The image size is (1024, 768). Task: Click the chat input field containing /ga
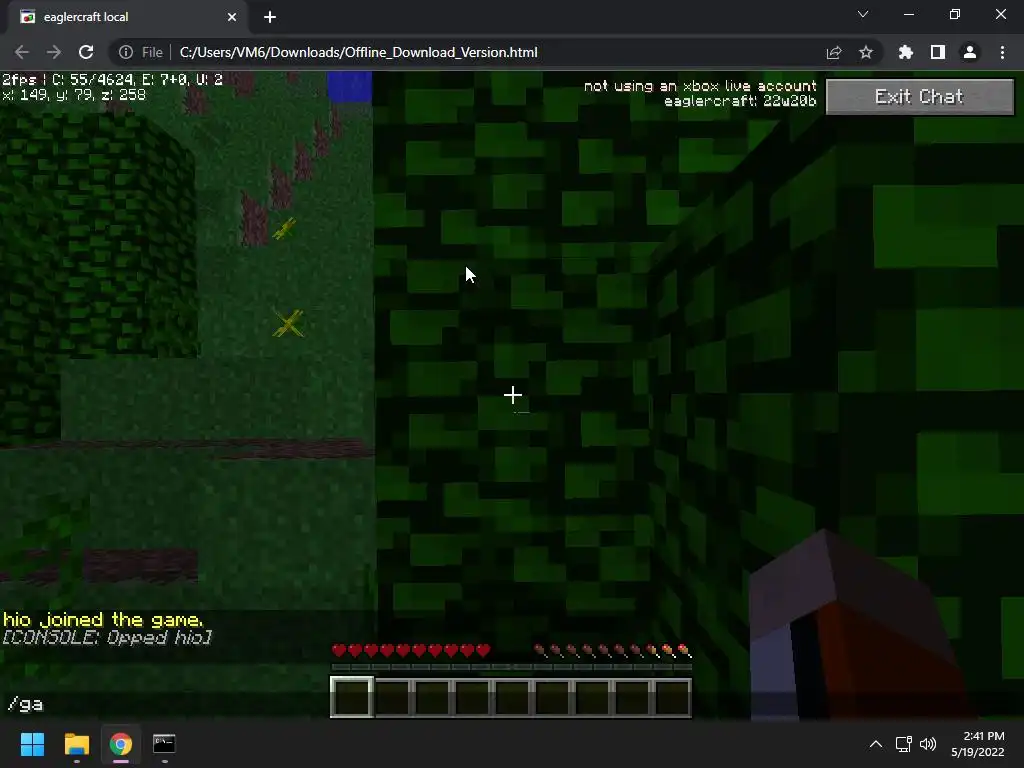(511, 704)
